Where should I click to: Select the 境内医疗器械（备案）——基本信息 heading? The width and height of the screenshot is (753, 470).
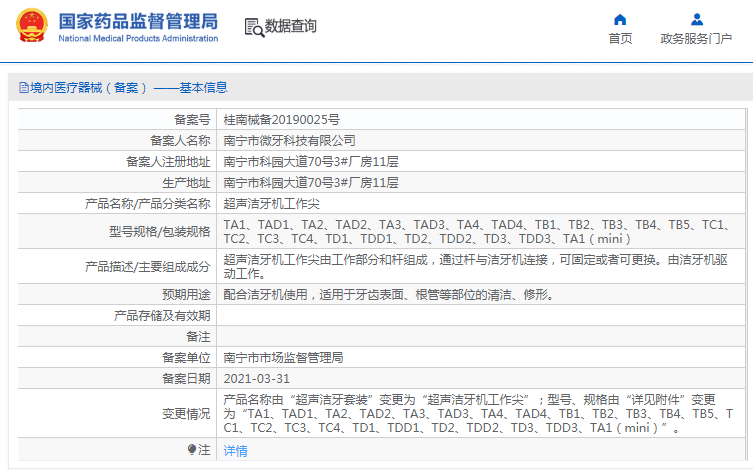pyautogui.click(x=129, y=88)
